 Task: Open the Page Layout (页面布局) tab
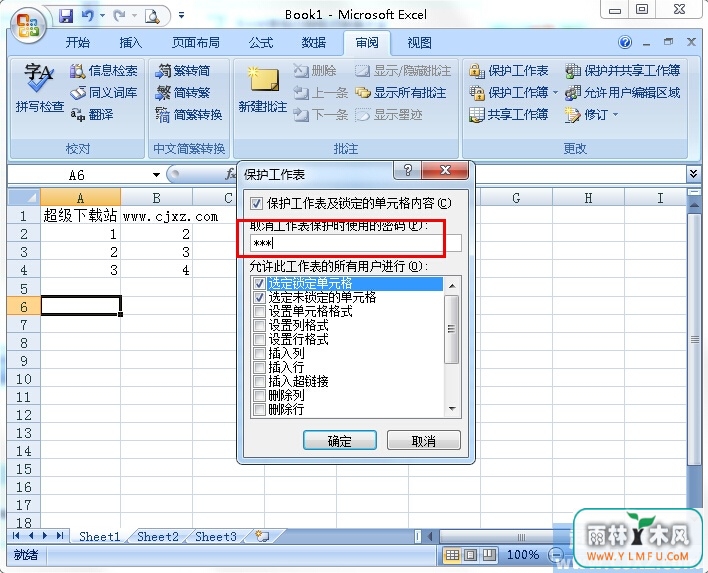(196, 42)
